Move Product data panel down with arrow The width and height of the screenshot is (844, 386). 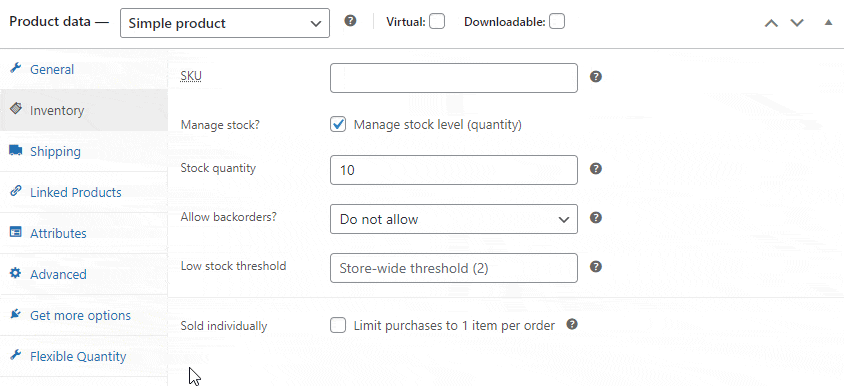[x=797, y=23]
